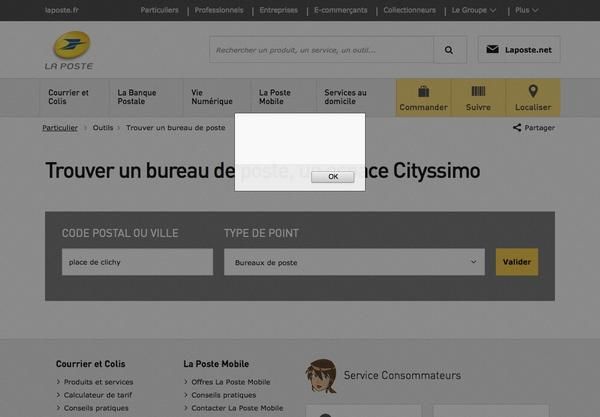
Task: Select the Vie Numérique menu item
Action: 211,97
